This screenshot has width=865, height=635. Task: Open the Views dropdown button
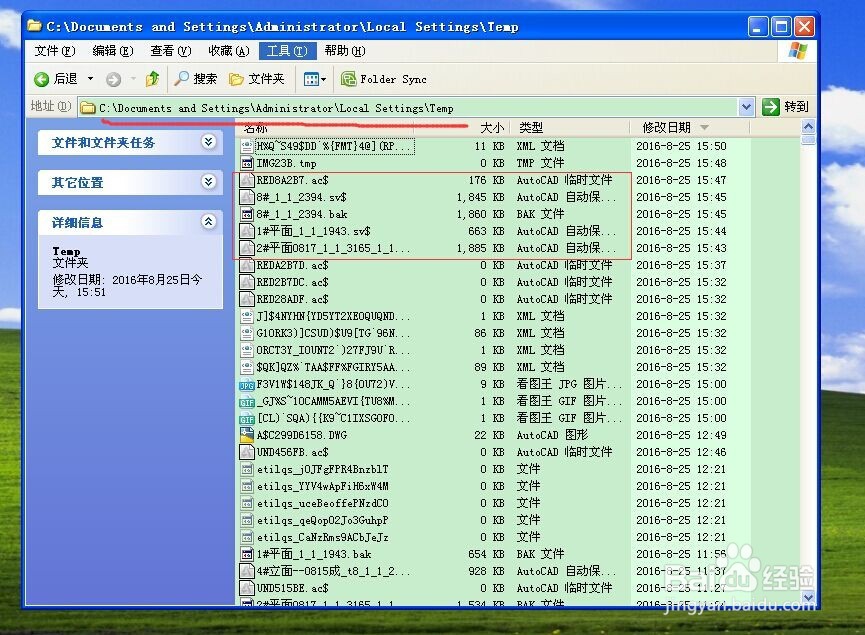[x=314, y=79]
